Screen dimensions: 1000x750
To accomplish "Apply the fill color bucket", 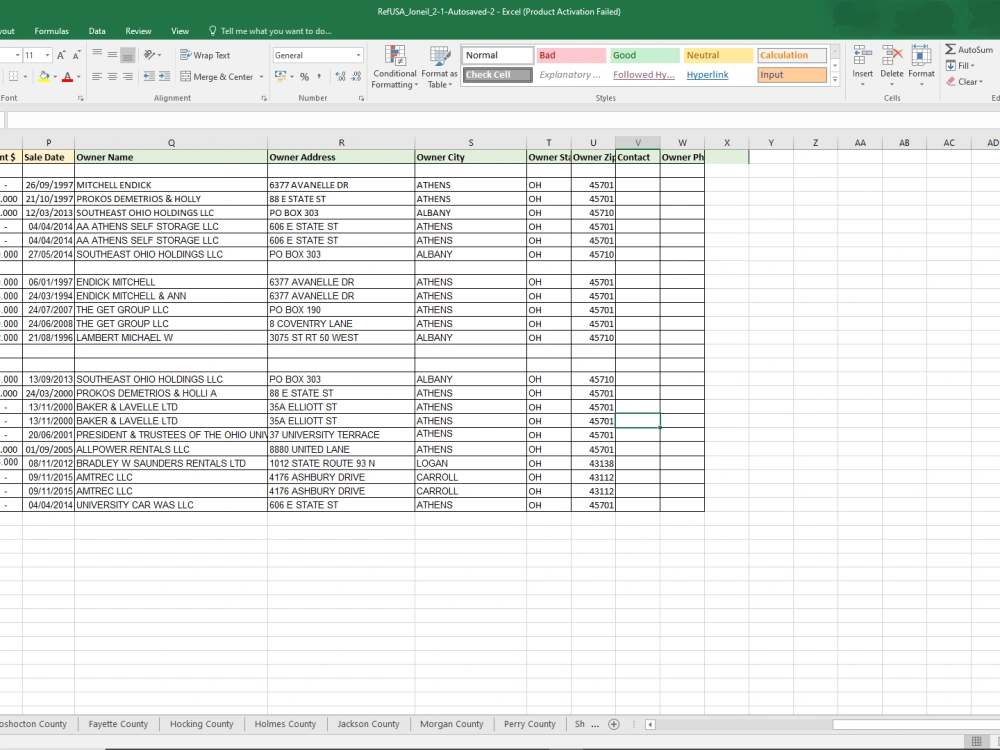I will pyautogui.click(x=44, y=77).
